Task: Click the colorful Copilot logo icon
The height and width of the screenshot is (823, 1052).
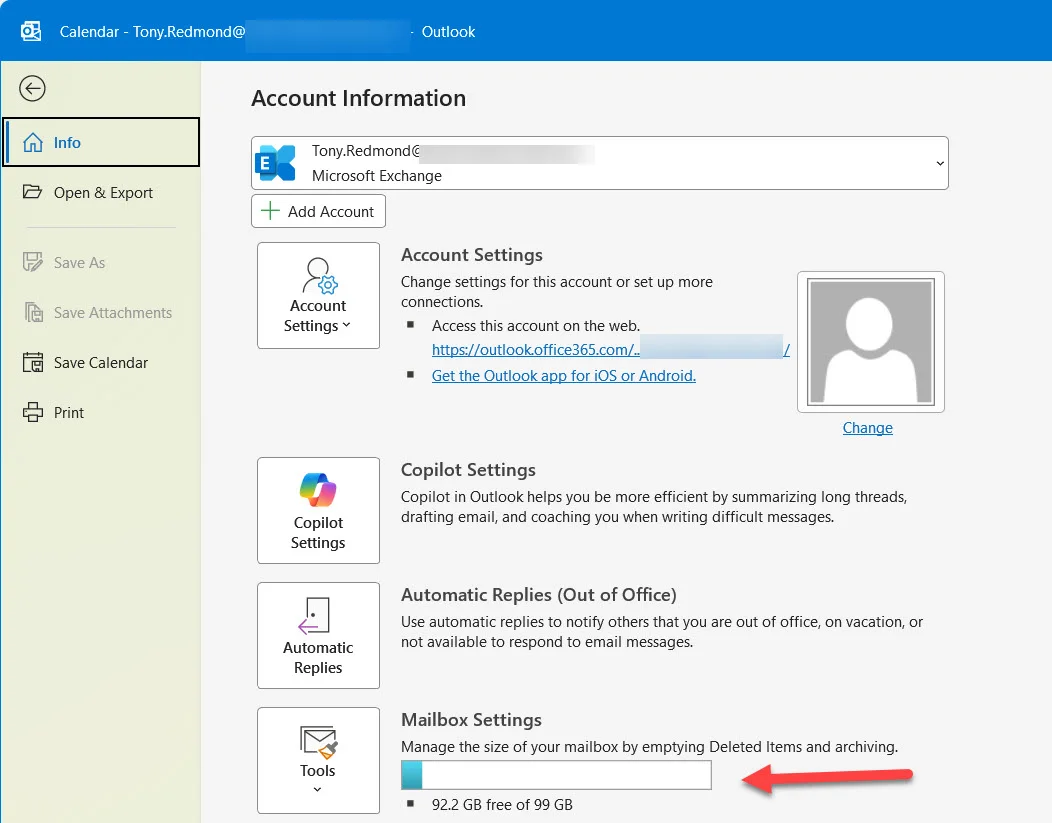Action: (x=318, y=490)
